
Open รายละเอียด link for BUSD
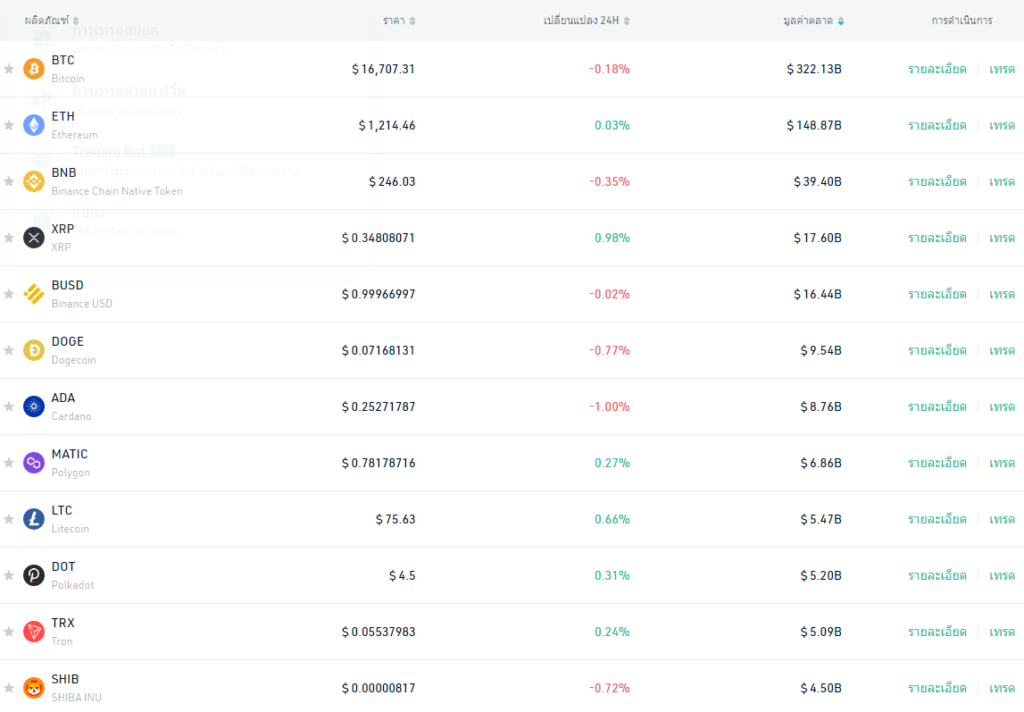(937, 294)
